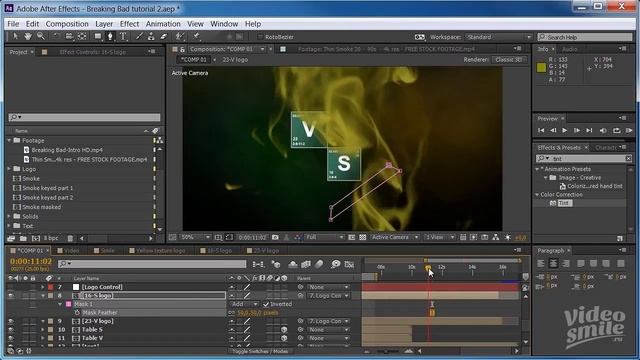Select the Hand tool
Screen dimensions: 640x360
[x=28, y=36]
